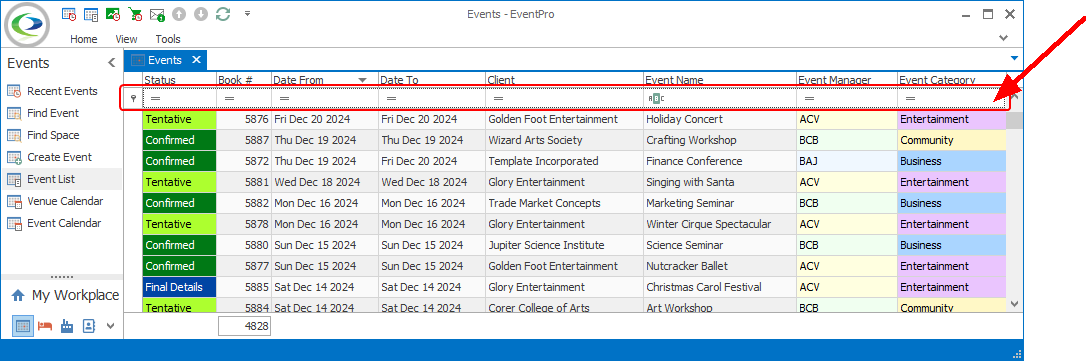Click the gray up arrow toolbar button
1086x361 pixels.
[179, 14]
